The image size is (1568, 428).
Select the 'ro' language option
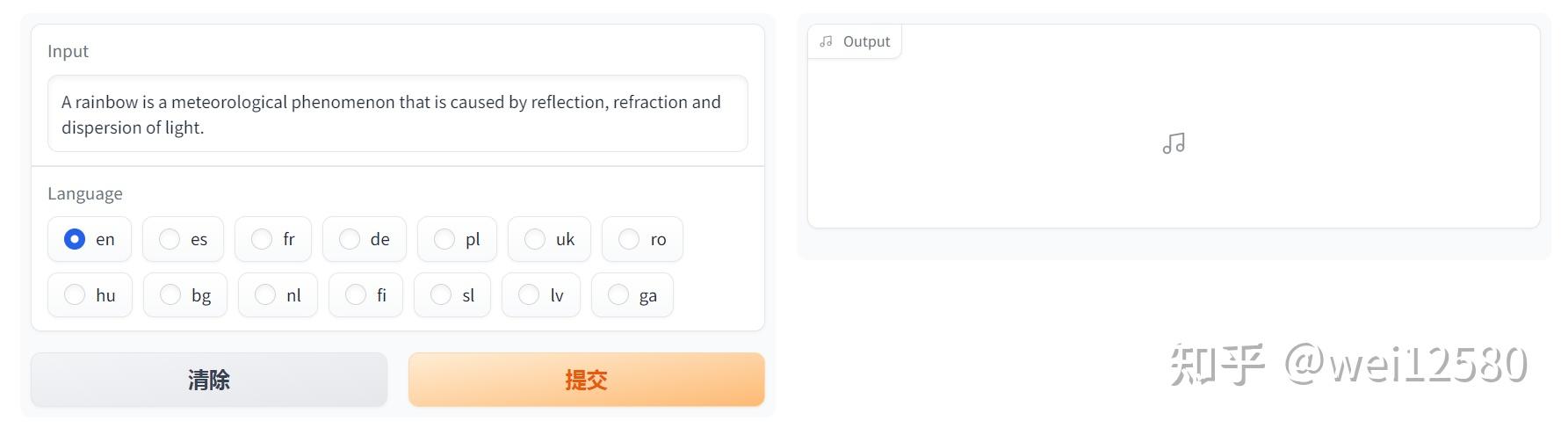[x=629, y=239]
